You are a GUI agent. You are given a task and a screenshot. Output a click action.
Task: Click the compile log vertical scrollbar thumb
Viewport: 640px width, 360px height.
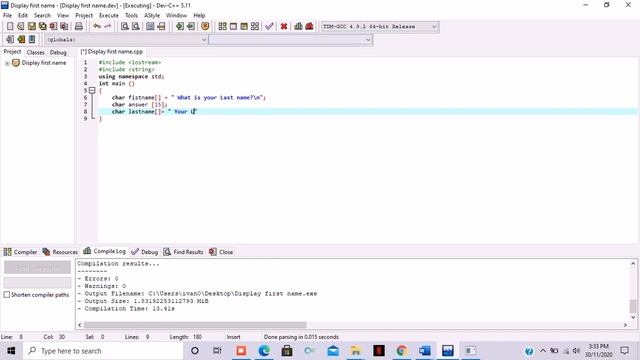[x=633, y=306]
